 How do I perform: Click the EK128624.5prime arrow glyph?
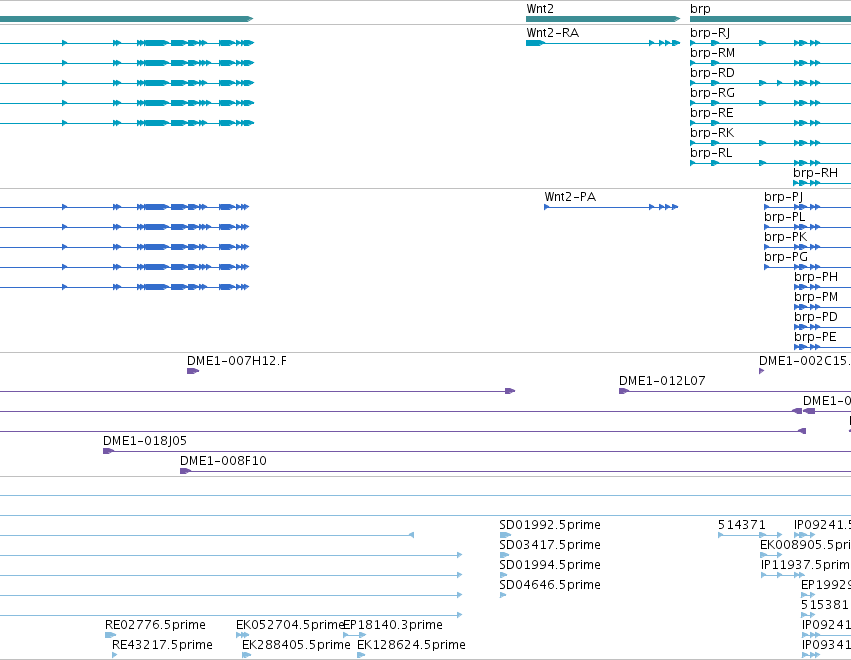pos(361,655)
